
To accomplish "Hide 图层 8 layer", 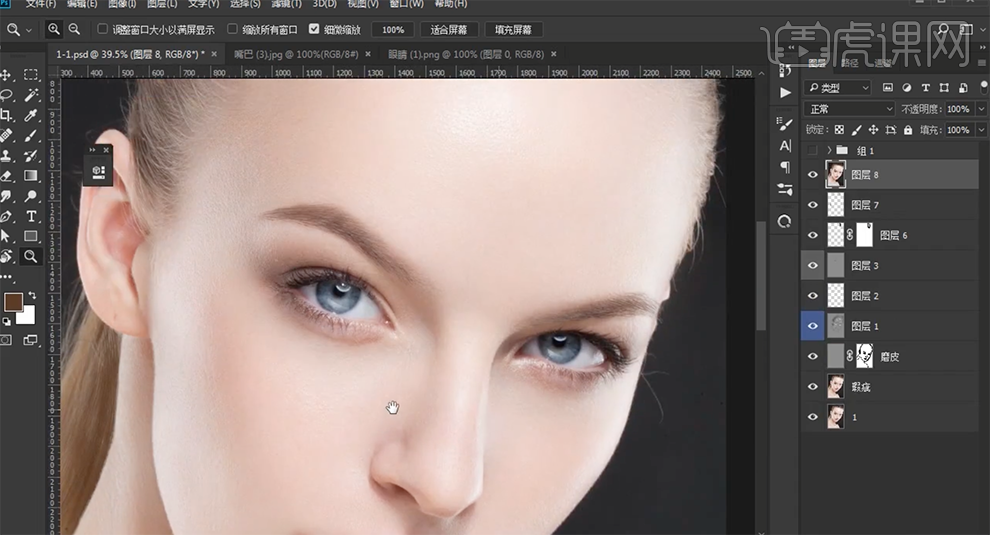I will click(813, 175).
